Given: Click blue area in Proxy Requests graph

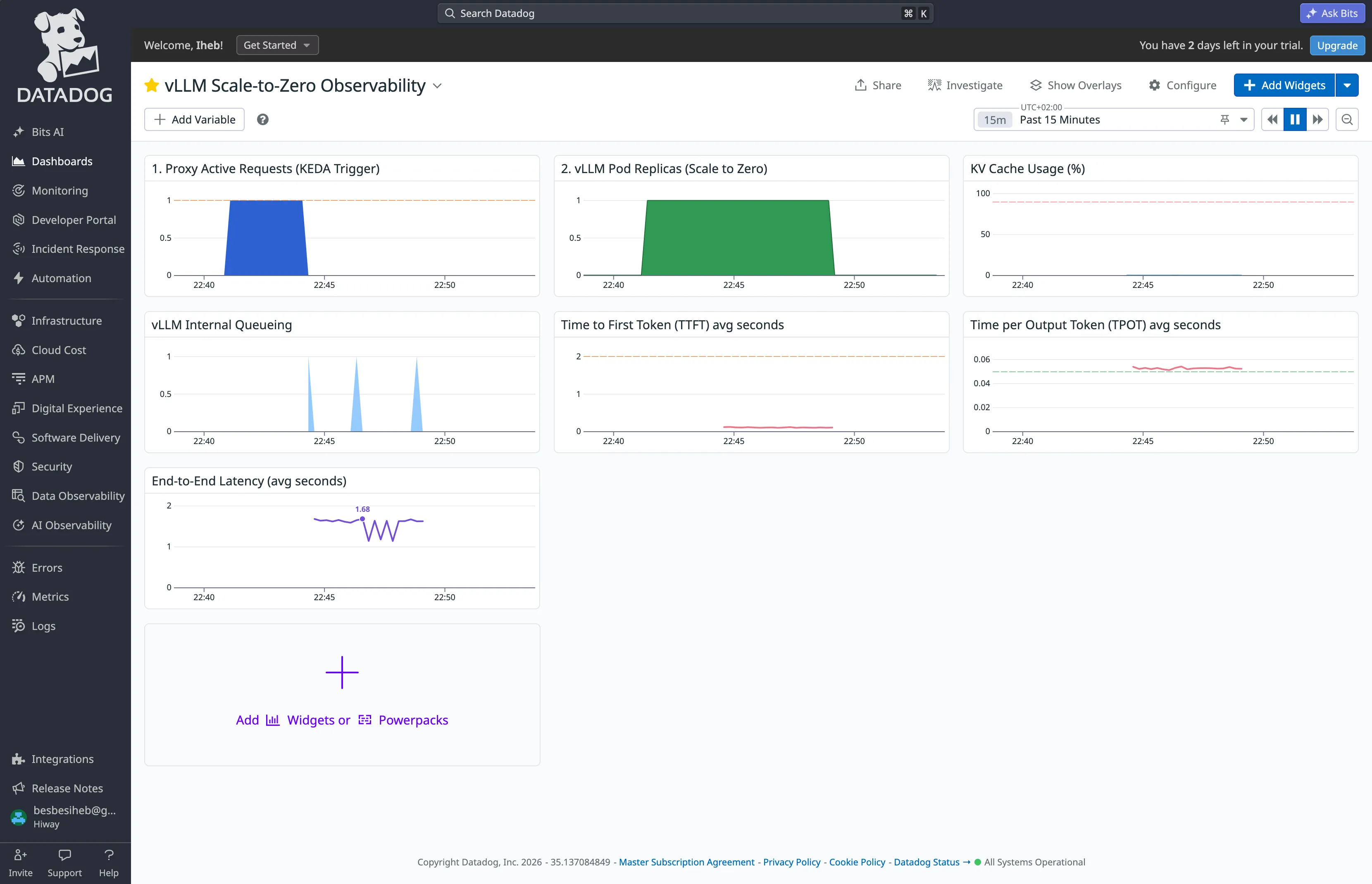Looking at the screenshot, I should tap(266, 238).
